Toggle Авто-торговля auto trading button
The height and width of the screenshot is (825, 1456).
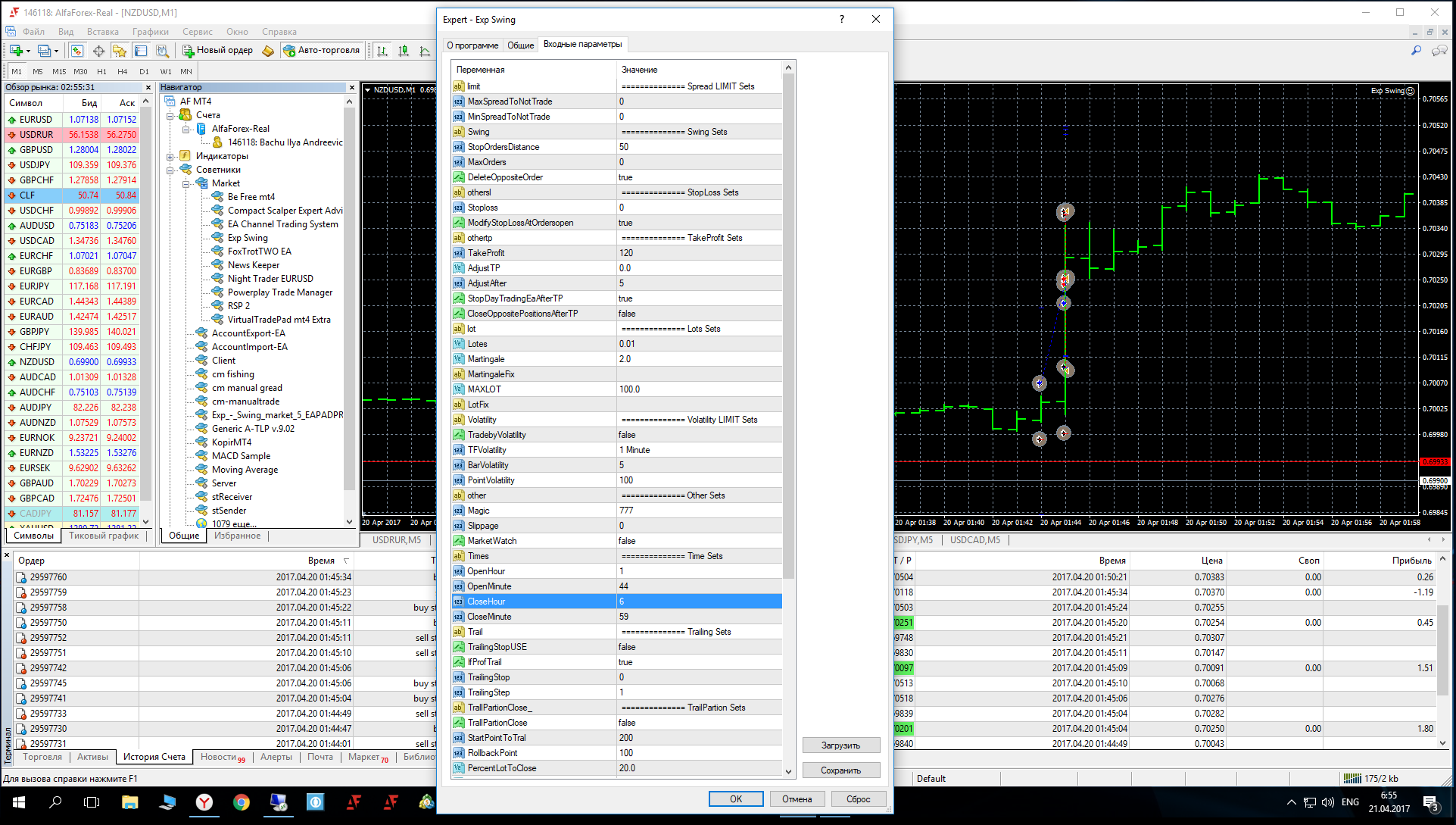click(x=322, y=51)
